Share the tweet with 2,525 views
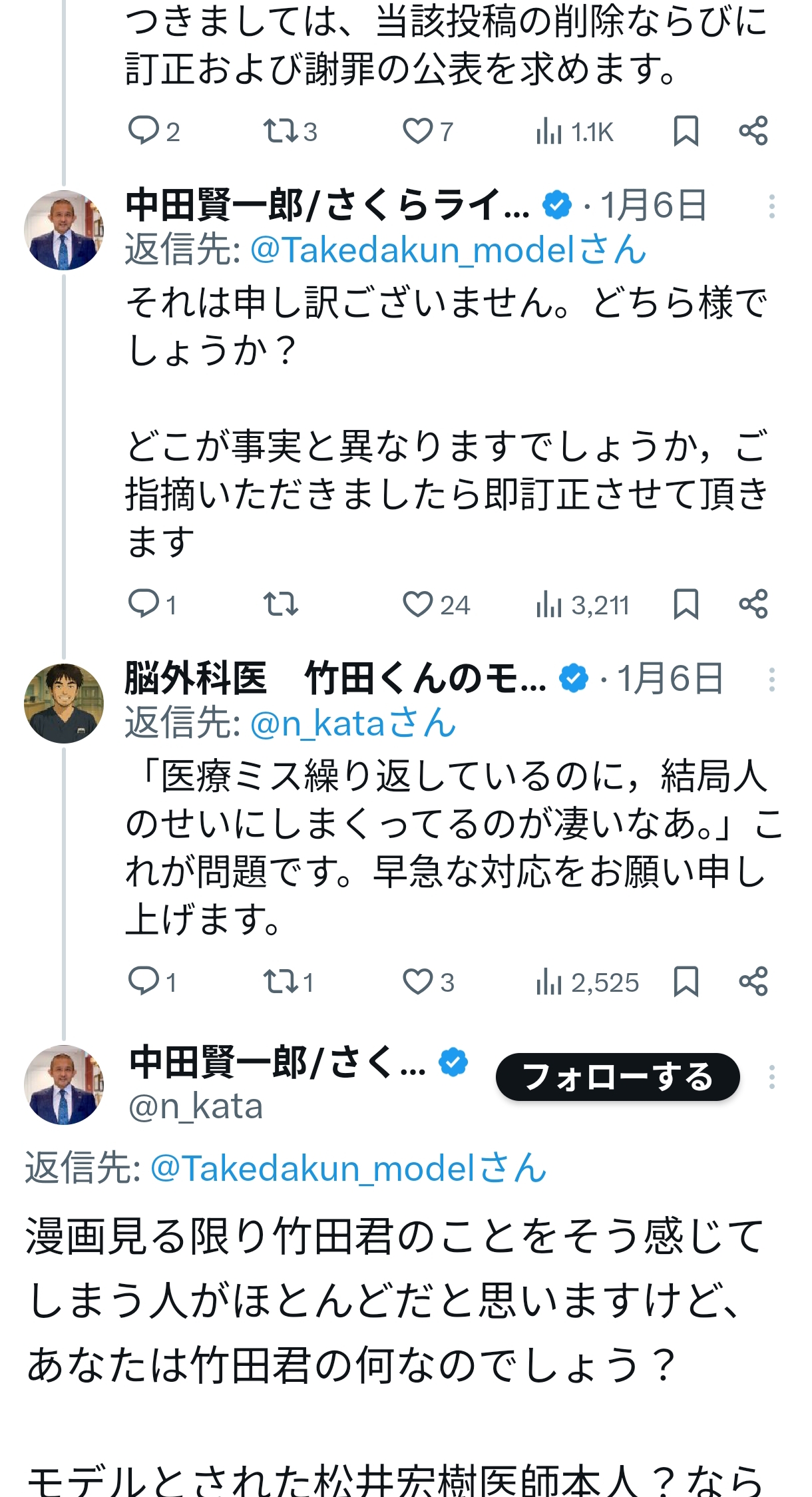The height and width of the screenshot is (1497, 812). point(753,981)
